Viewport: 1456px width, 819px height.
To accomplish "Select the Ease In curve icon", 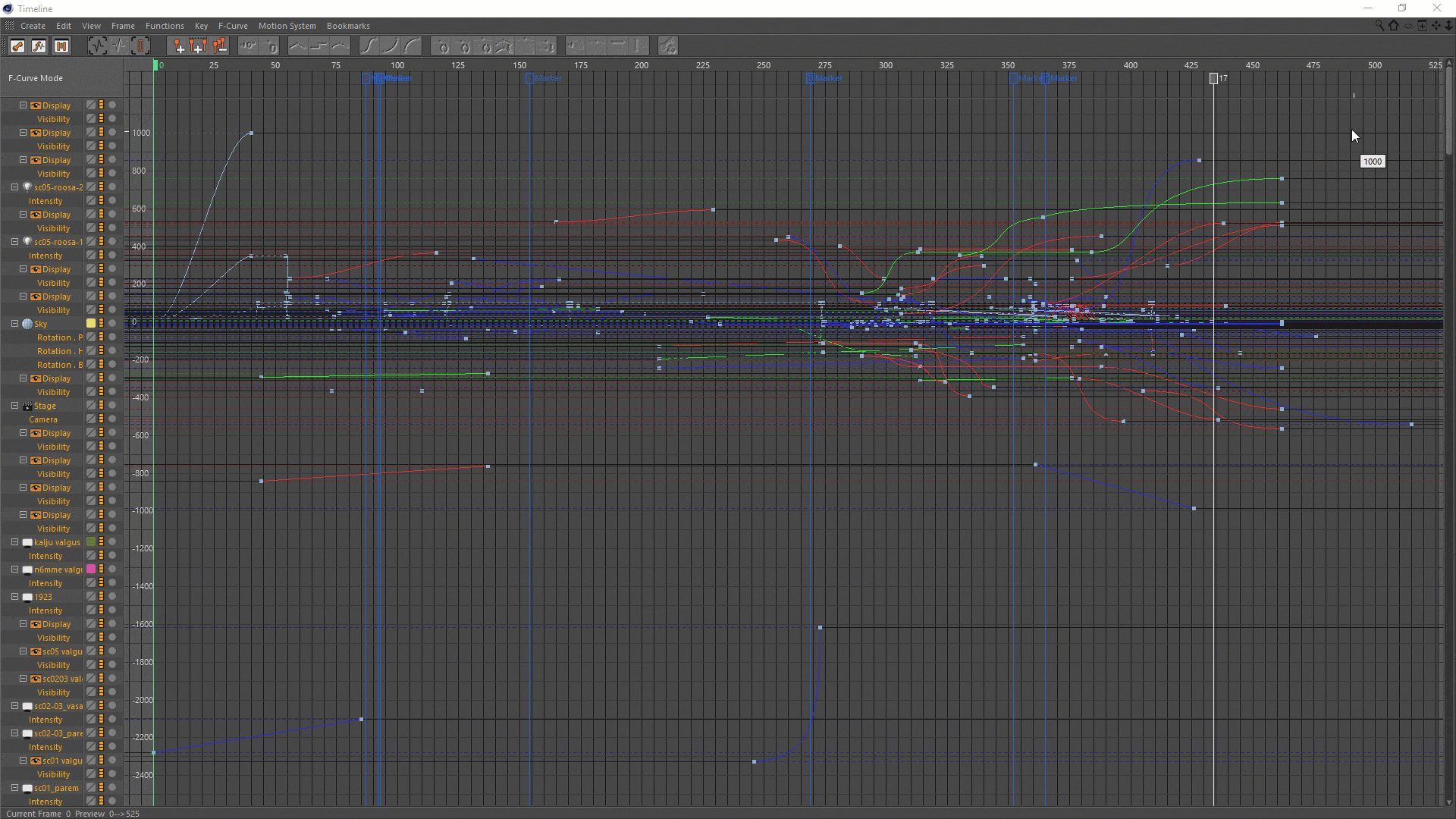I will [391, 46].
